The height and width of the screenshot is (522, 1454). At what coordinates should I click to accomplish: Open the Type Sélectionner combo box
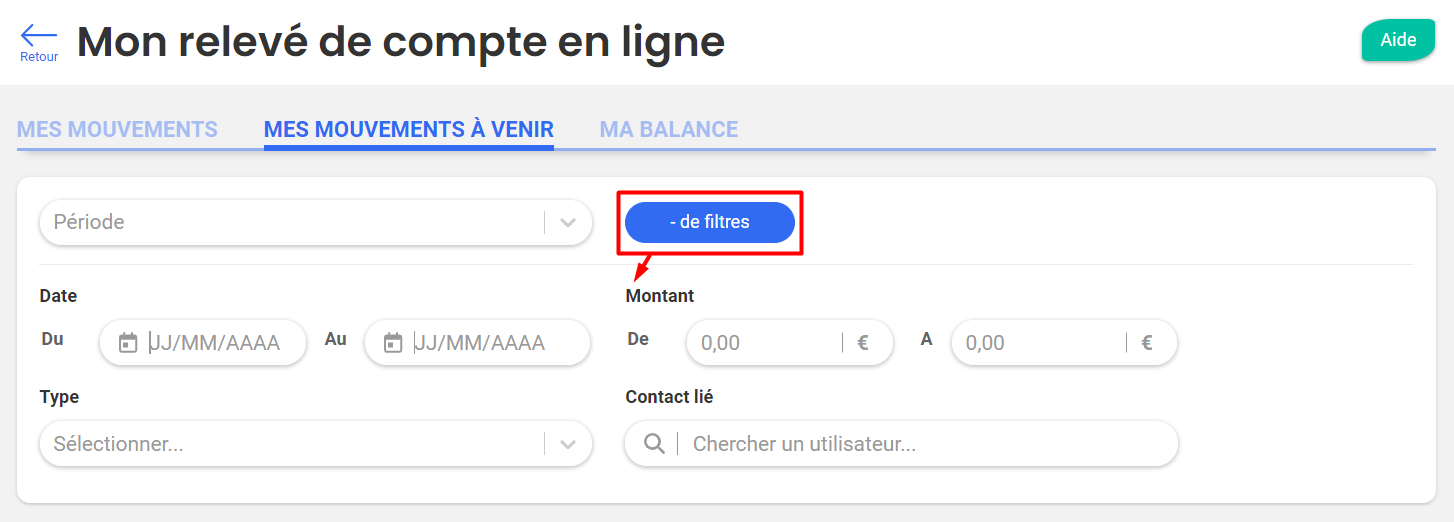pos(316,444)
